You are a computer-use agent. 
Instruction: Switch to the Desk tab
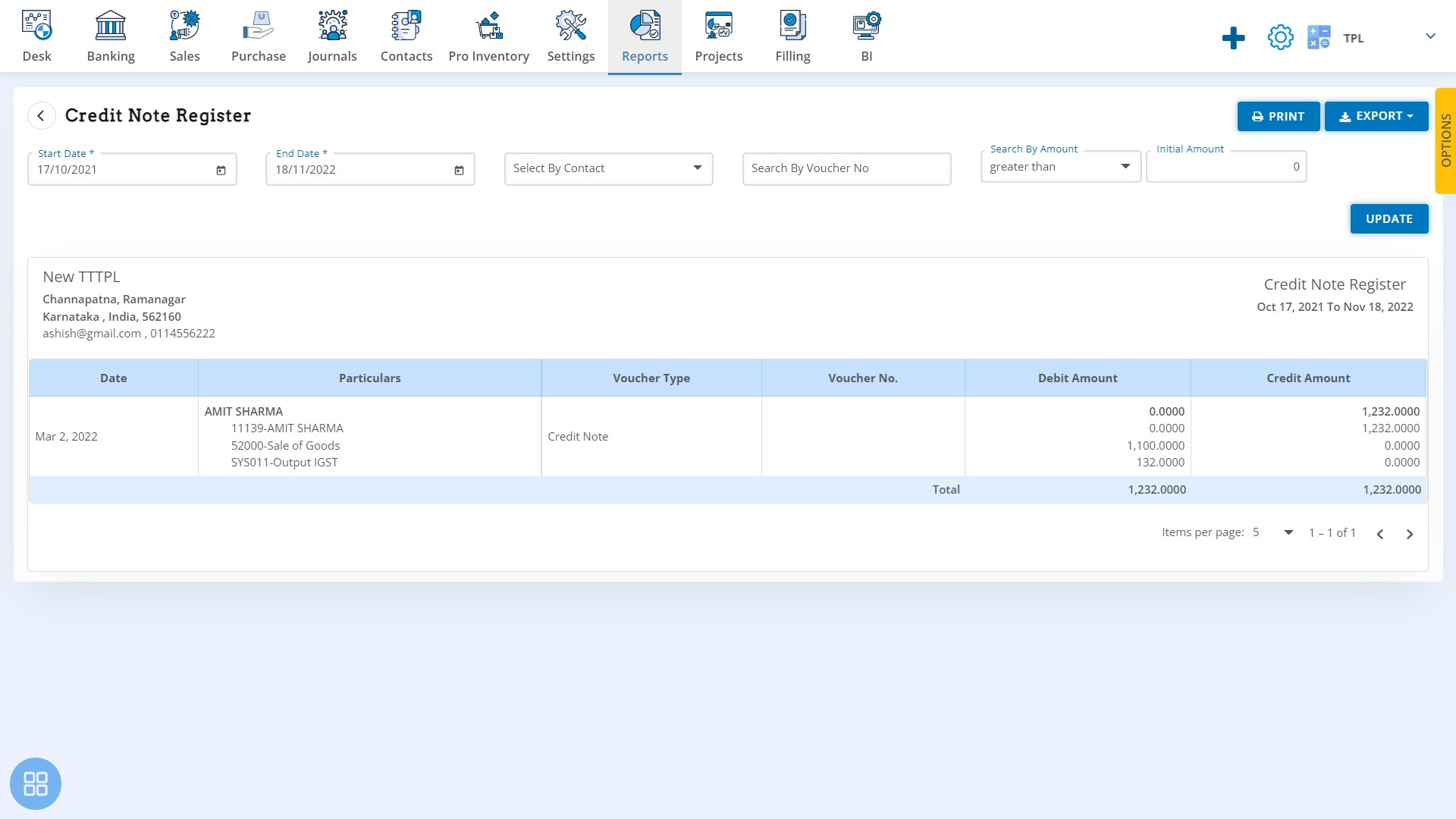coord(36,36)
